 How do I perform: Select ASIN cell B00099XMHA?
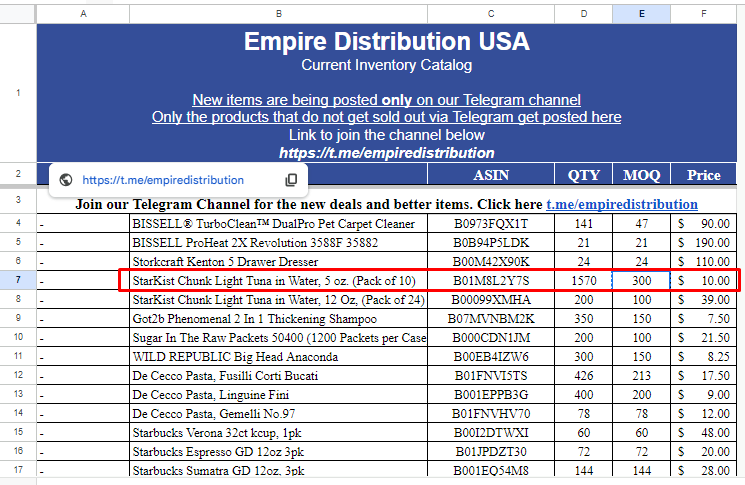(x=491, y=299)
